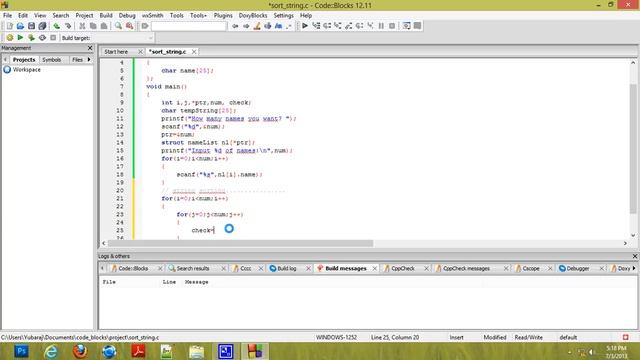640x360 pixels.
Task: Open the DoxyBlocks menu
Action: coord(253,16)
